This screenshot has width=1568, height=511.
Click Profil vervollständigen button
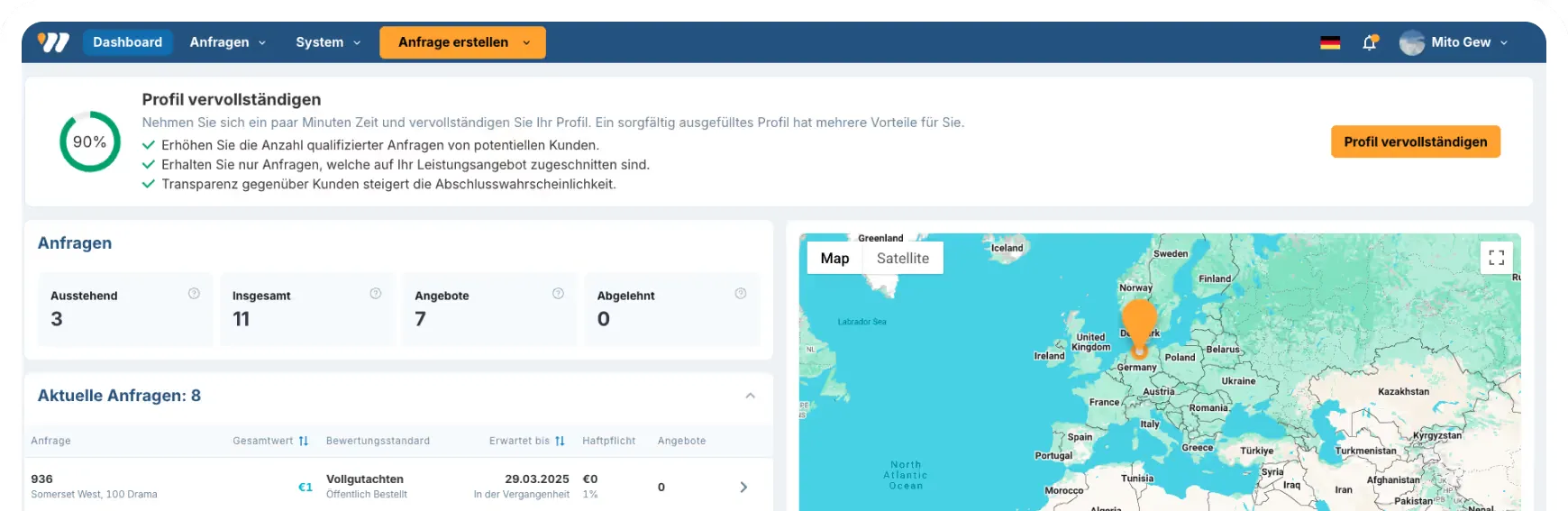click(1415, 141)
